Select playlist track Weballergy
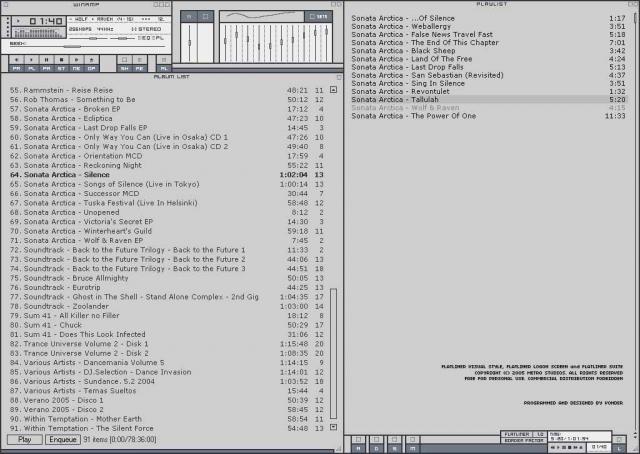The width and height of the screenshot is (640, 454). 489,27
